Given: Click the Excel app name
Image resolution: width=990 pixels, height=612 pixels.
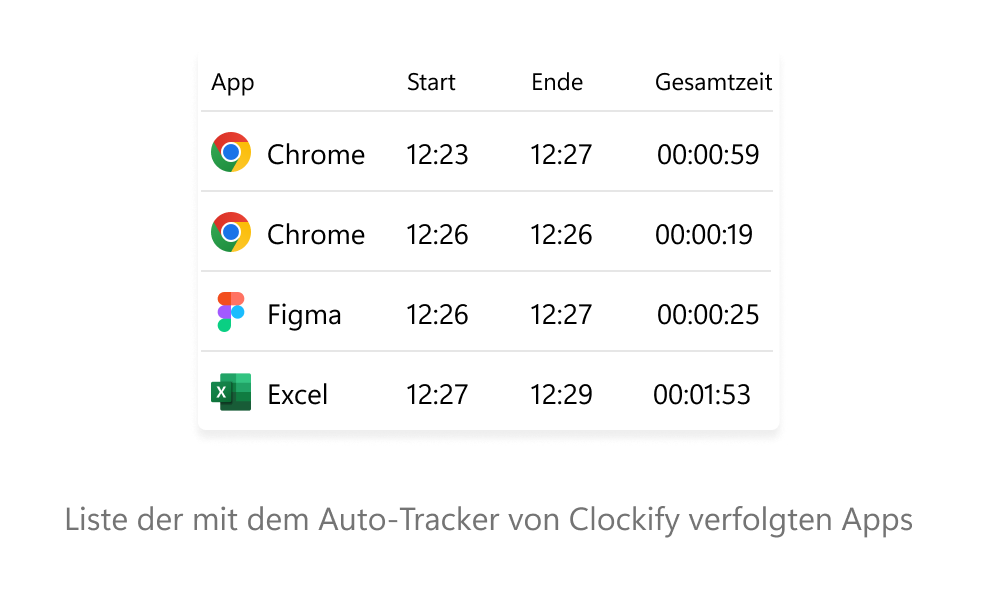Looking at the screenshot, I should point(297,395).
